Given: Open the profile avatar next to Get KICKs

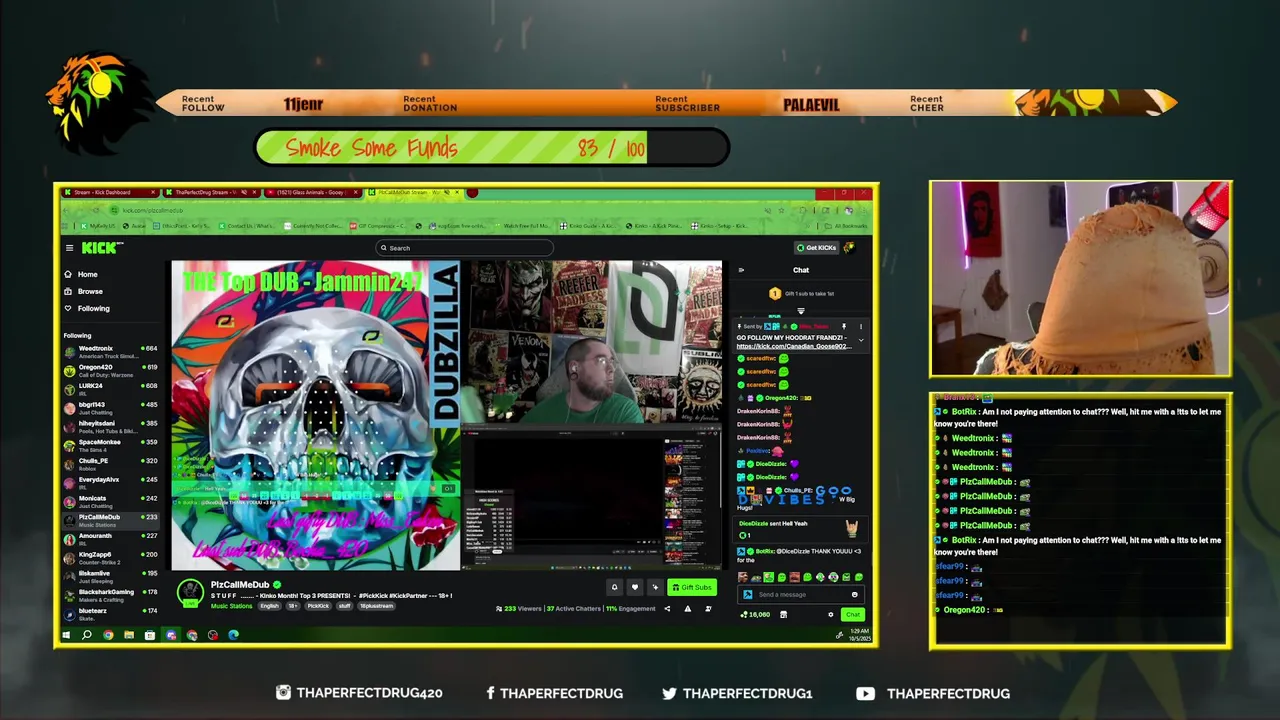Looking at the screenshot, I should [x=849, y=248].
